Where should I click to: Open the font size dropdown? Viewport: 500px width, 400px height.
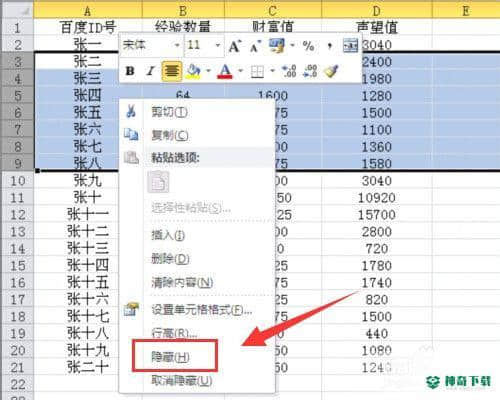218,45
